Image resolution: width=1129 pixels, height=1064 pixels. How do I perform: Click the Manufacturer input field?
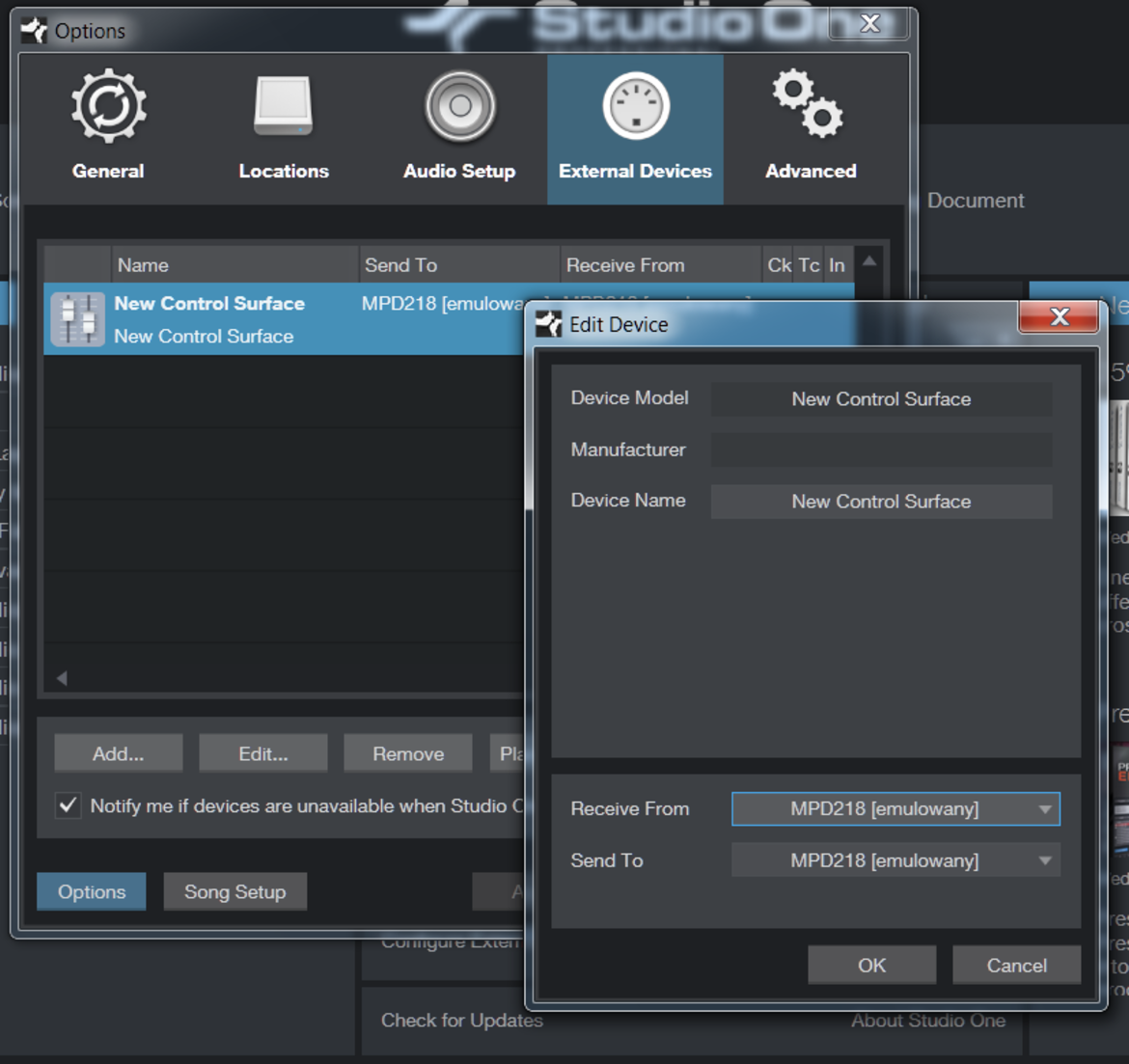click(881, 450)
